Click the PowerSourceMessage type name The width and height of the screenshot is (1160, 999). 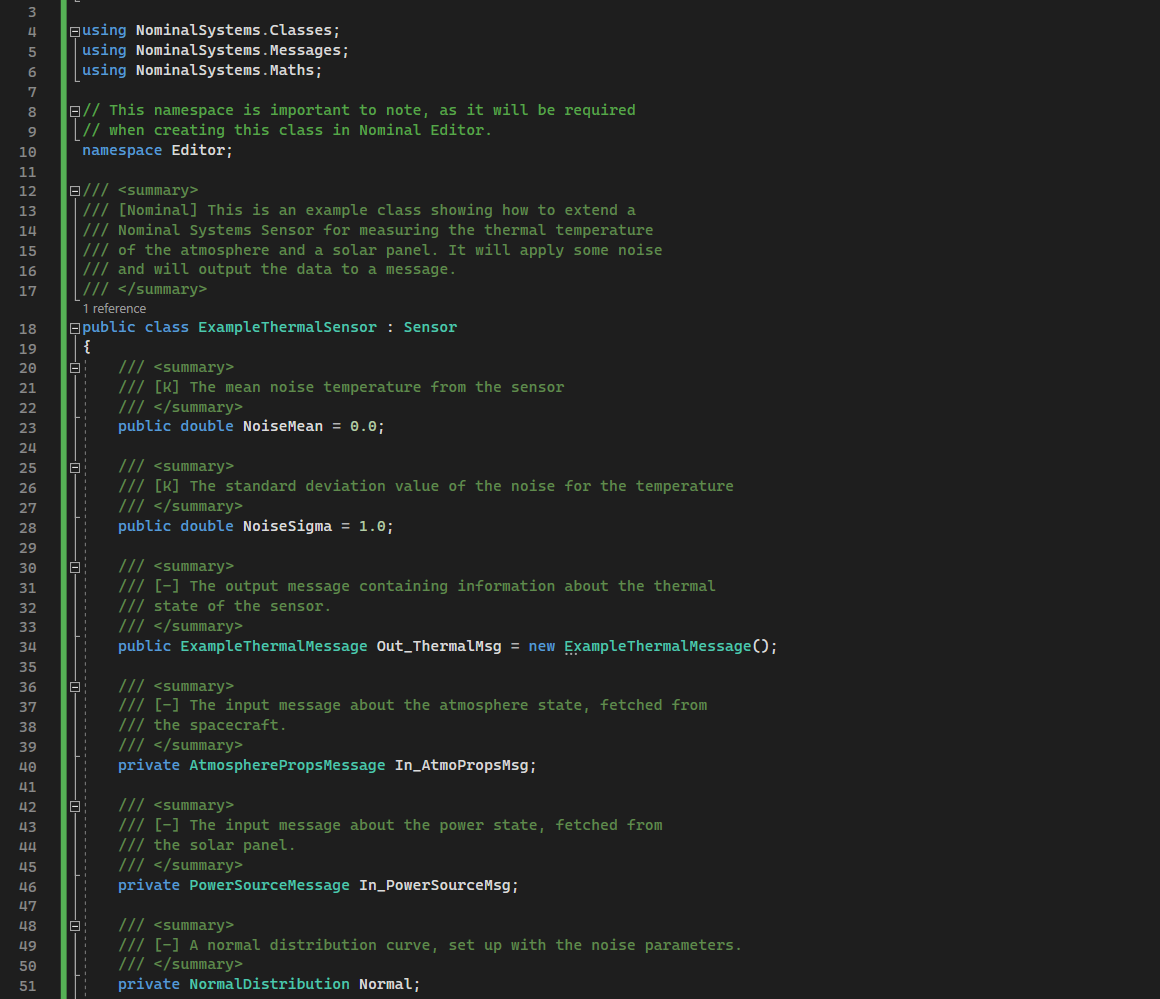(269, 885)
